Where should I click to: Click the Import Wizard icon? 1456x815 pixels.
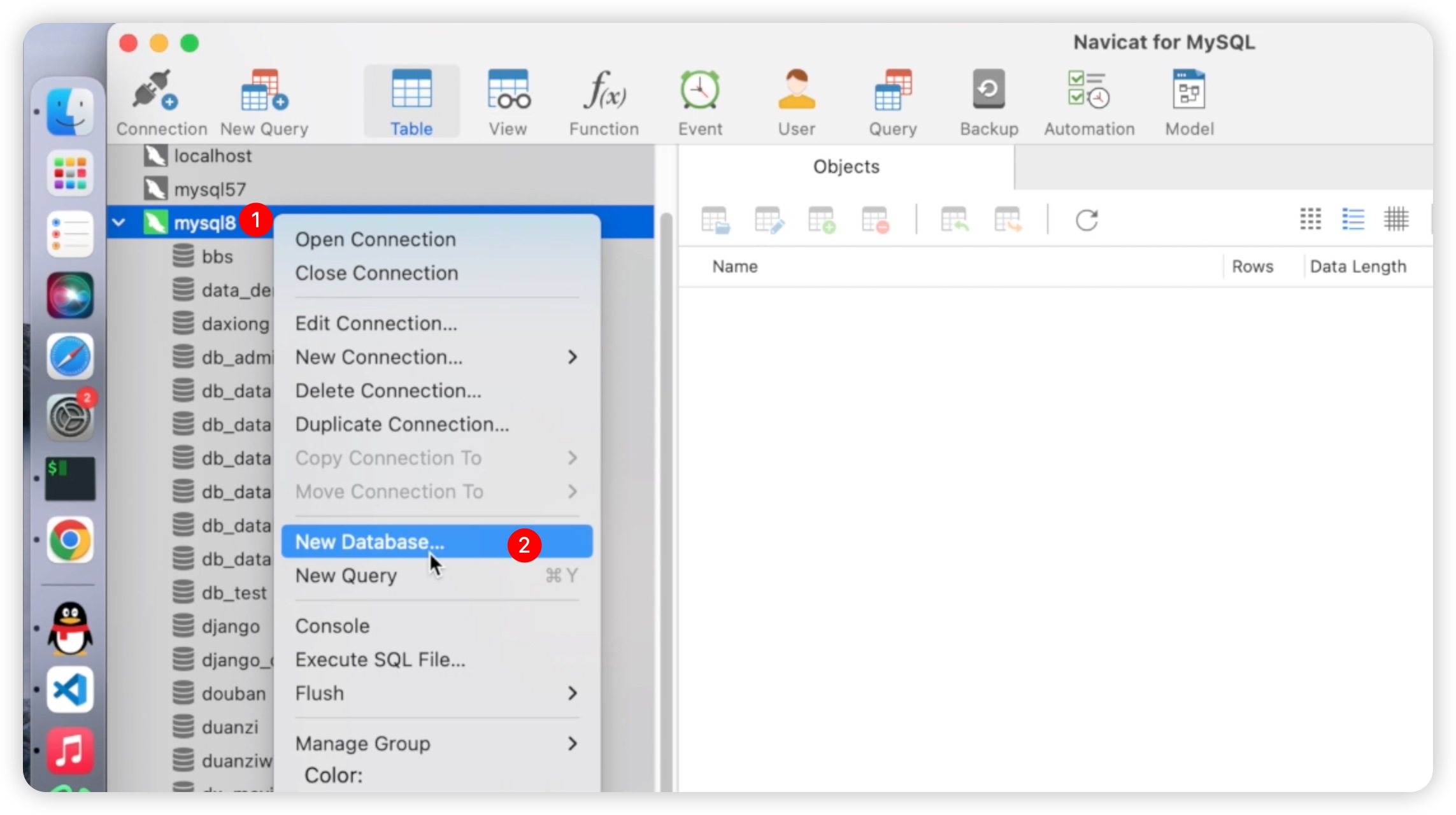954,220
